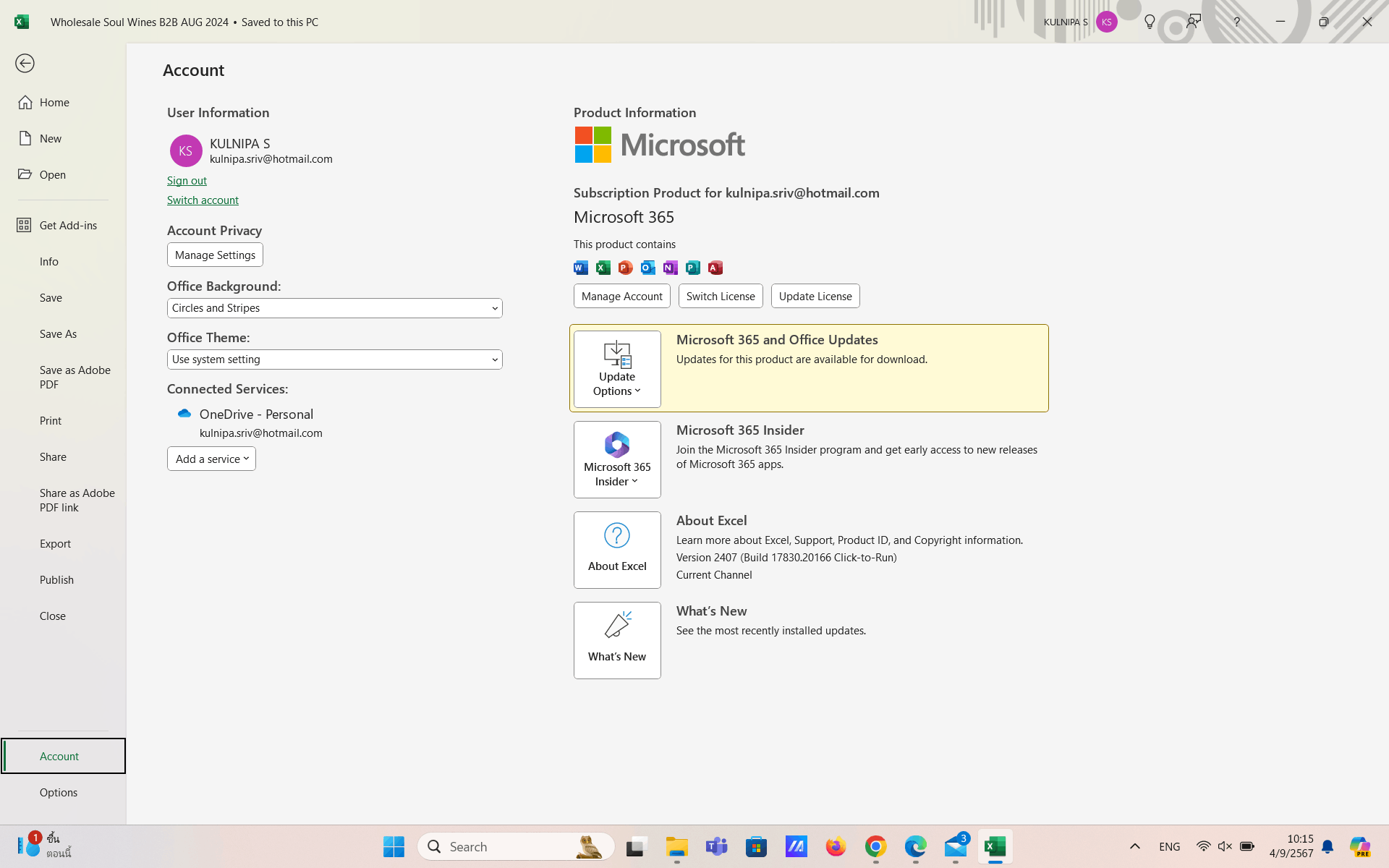Open Office Theme dropdown showing Use system setting
The height and width of the screenshot is (868, 1389).
click(334, 359)
